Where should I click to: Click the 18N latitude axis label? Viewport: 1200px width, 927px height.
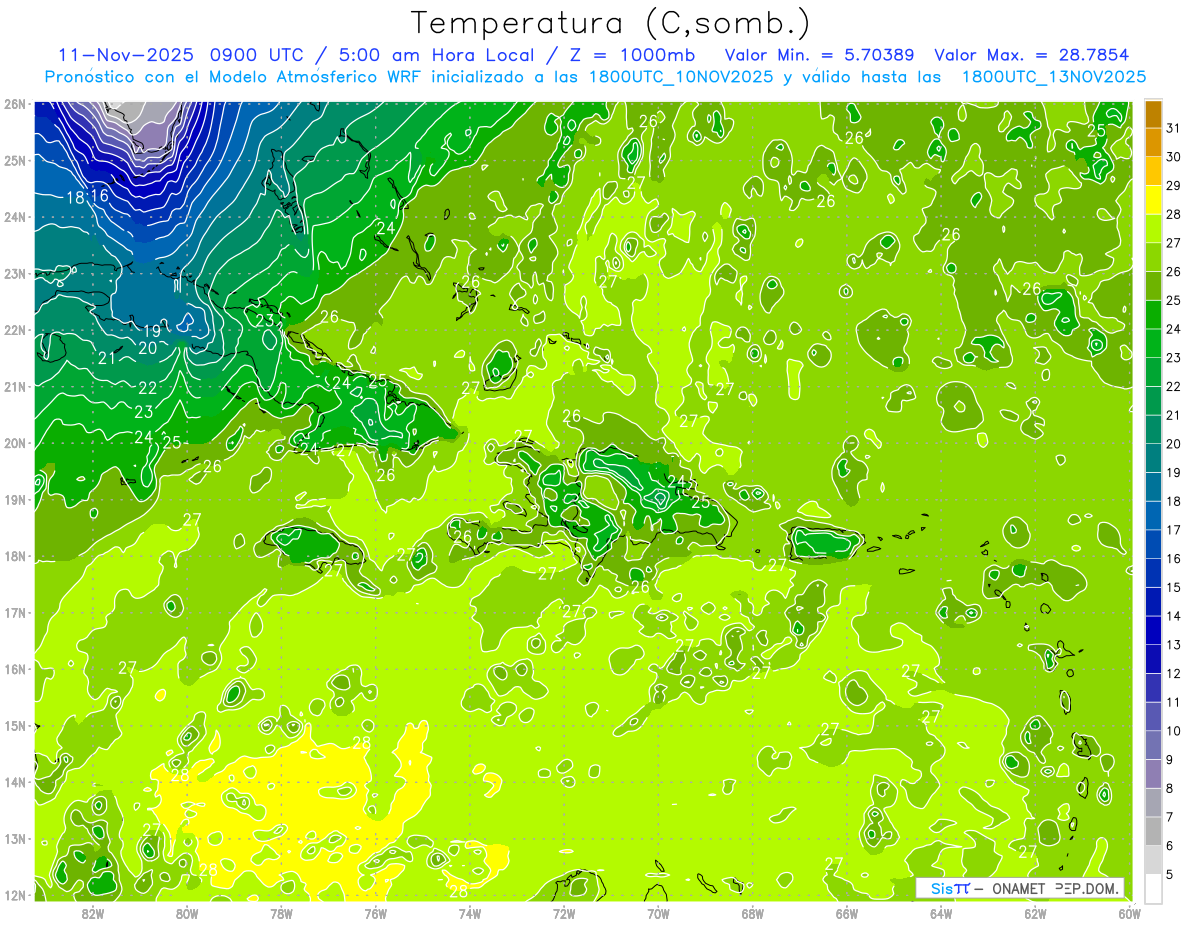tap(15, 556)
